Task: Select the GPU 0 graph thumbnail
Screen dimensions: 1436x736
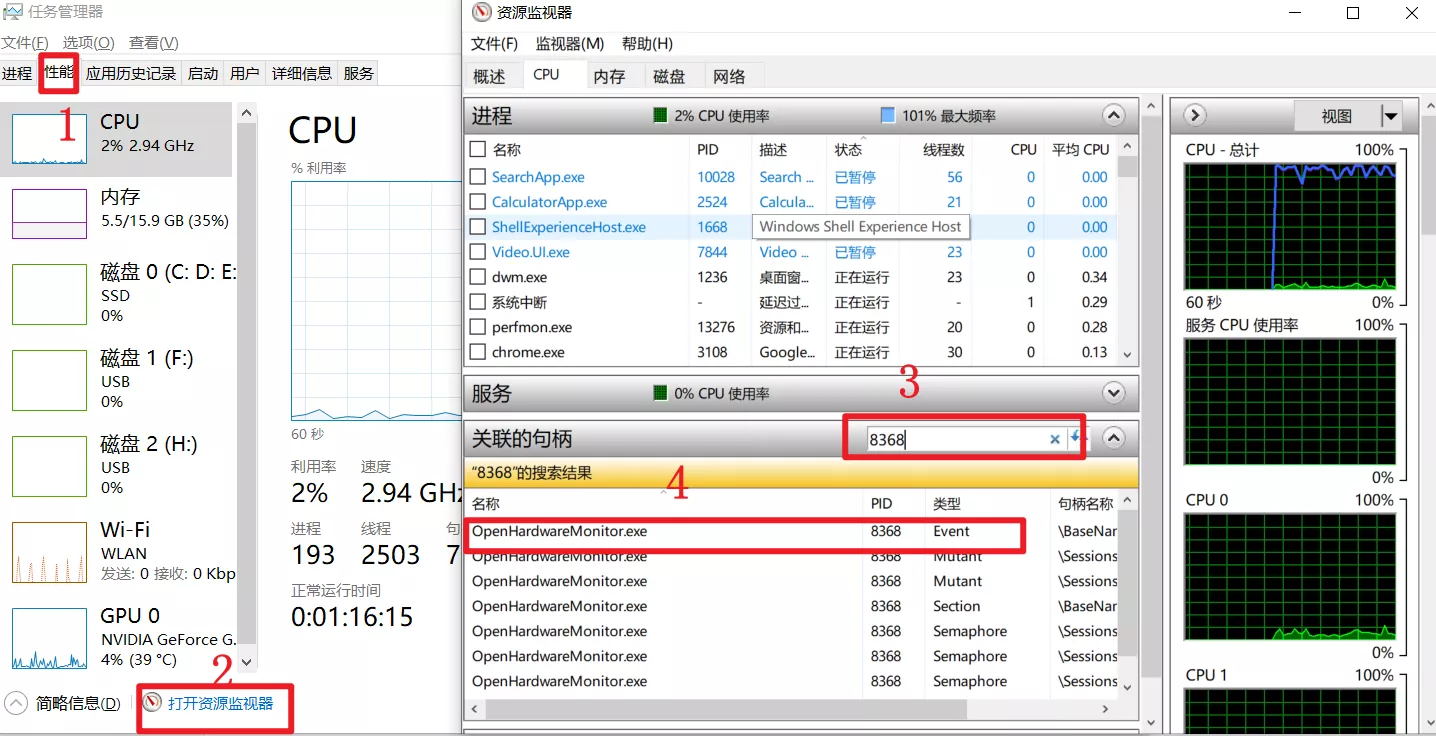Action: coord(49,638)
